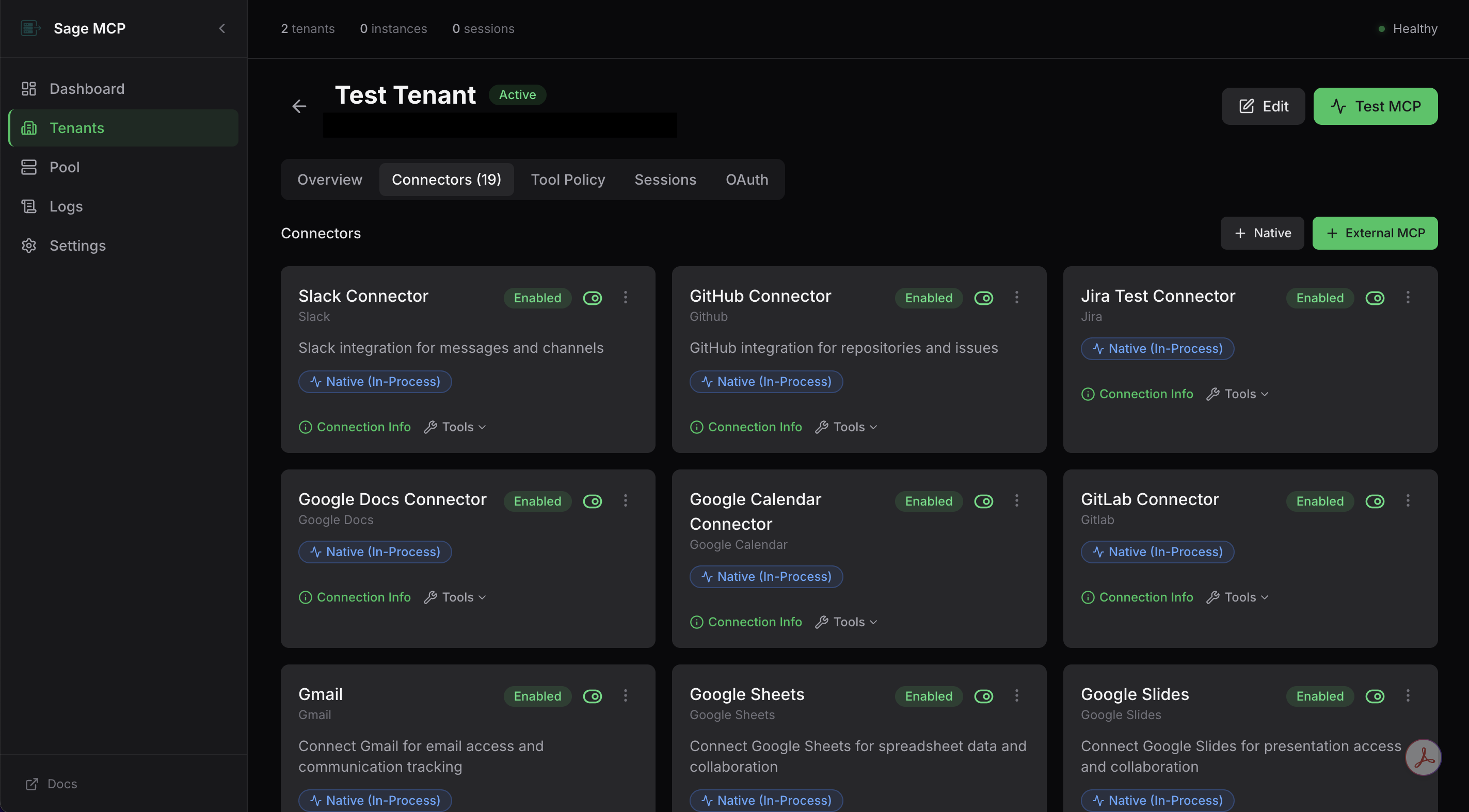View Connection Info for Slack Connector
The height and width of the screenshot is (812, 1469).
355,427
